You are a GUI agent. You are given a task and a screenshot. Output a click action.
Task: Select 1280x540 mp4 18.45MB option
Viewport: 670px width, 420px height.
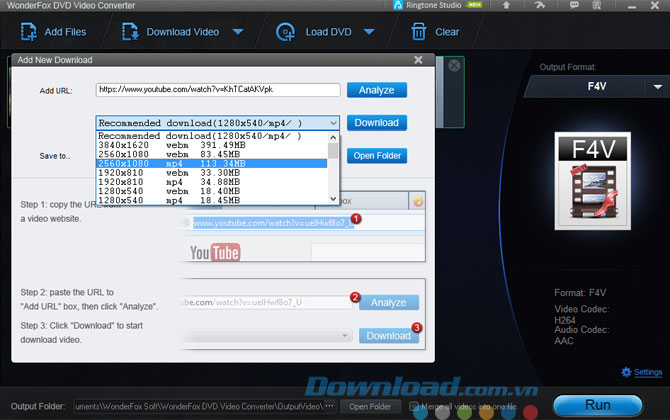212,200
